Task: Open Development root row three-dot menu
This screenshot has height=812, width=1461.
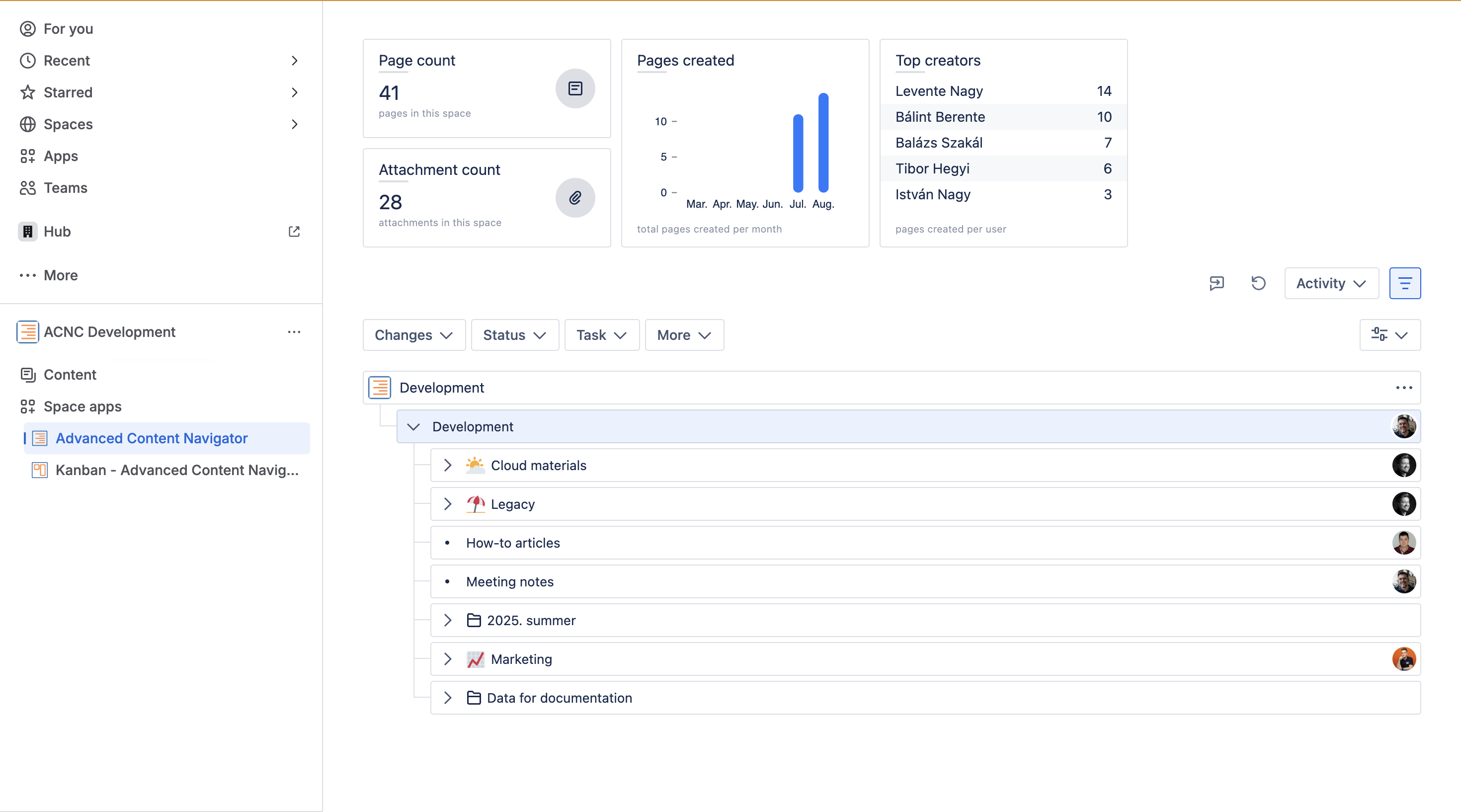Action: 1404,388
